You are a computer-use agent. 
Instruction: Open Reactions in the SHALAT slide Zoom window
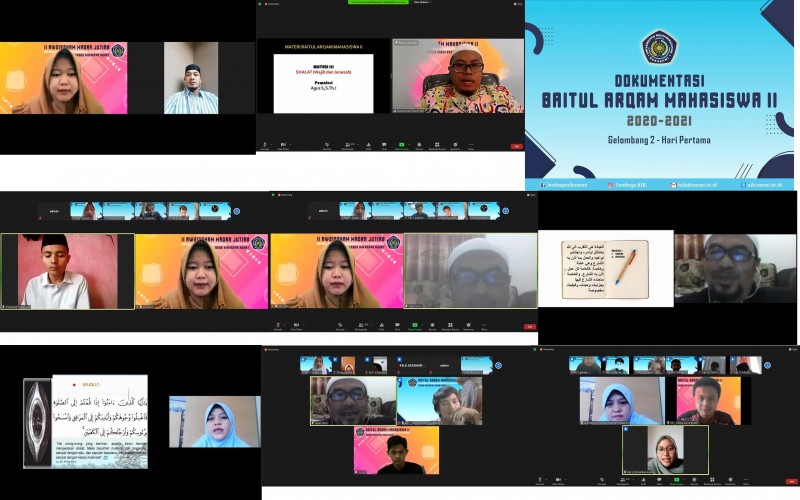click(455, 145)
